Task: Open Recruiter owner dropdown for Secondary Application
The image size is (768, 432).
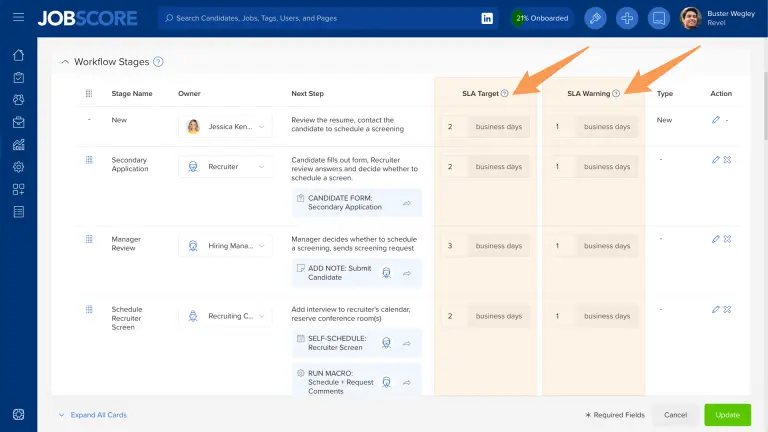Action: click(x=225, y=167)
